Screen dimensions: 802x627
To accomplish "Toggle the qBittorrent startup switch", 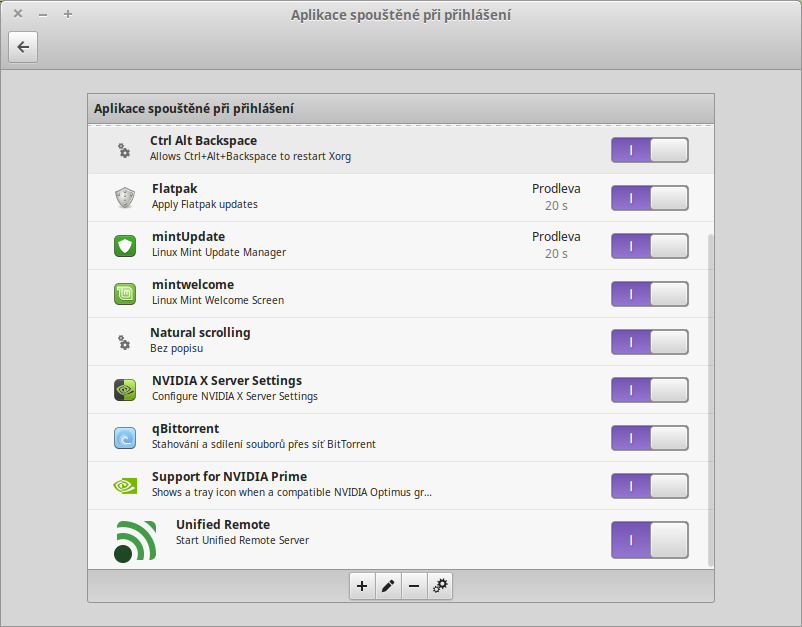I will (650, 438).
